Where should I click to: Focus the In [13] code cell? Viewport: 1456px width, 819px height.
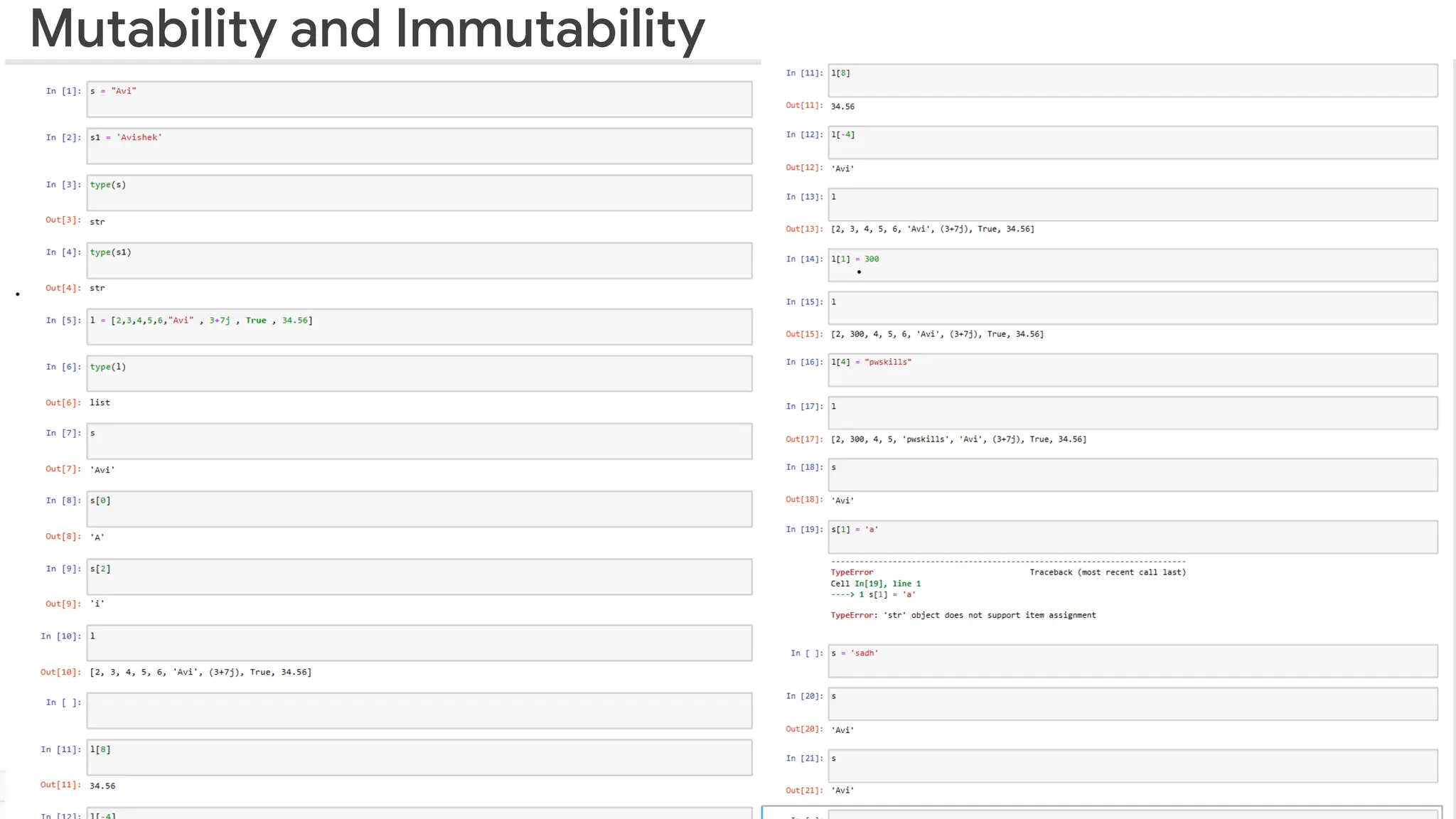coord(1133,205)
